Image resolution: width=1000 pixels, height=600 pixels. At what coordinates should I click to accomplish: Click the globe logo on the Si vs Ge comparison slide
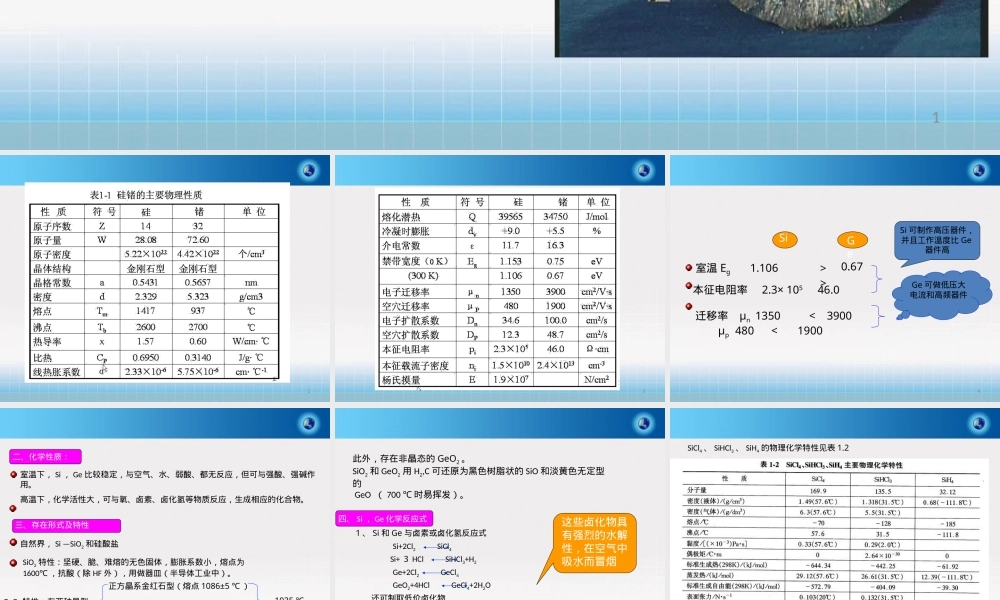pyautogui.click(x=978, y=171)
